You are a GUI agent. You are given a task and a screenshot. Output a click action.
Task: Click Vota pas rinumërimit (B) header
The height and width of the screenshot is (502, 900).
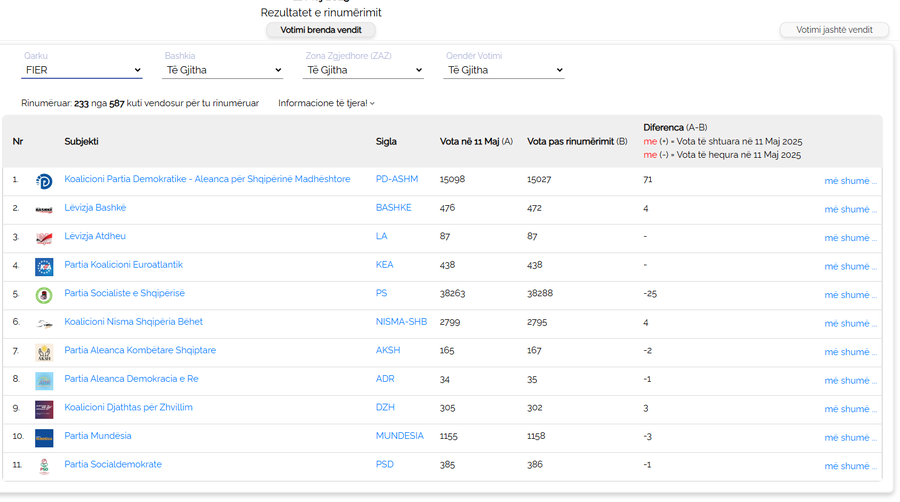coord(577,141)
